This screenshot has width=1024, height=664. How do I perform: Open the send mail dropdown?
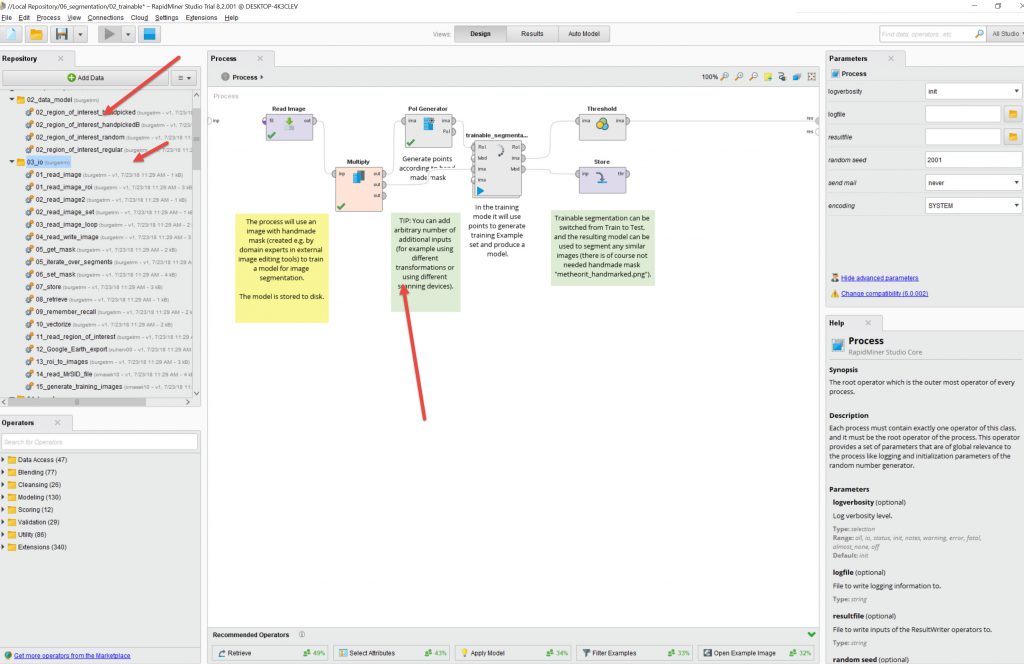(x=973, y=183)
